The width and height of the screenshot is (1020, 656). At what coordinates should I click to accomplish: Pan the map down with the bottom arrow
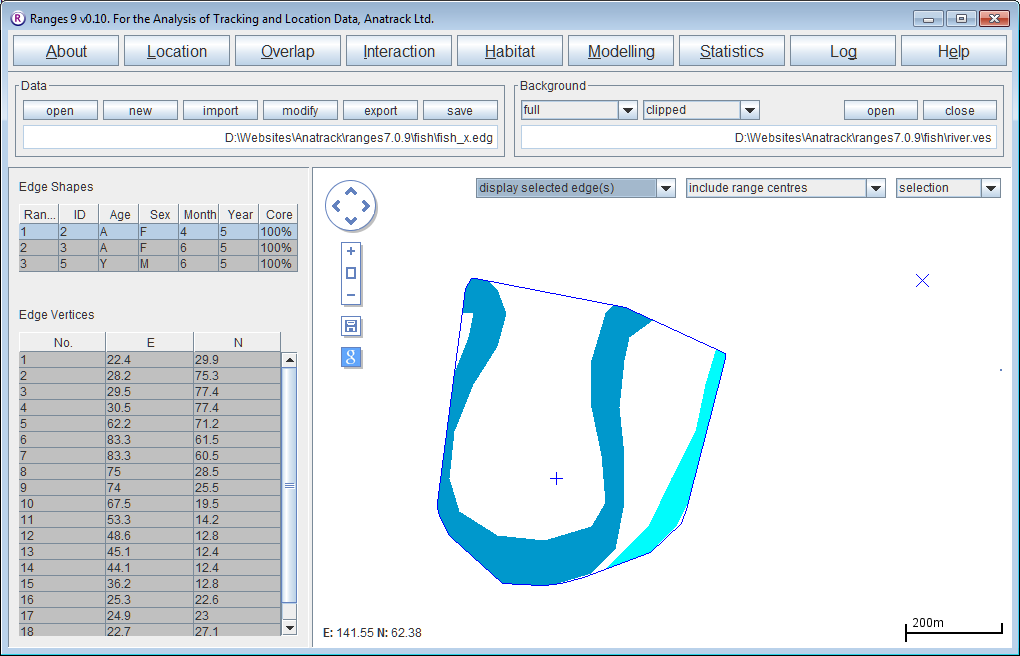click(x=350, y=221)
